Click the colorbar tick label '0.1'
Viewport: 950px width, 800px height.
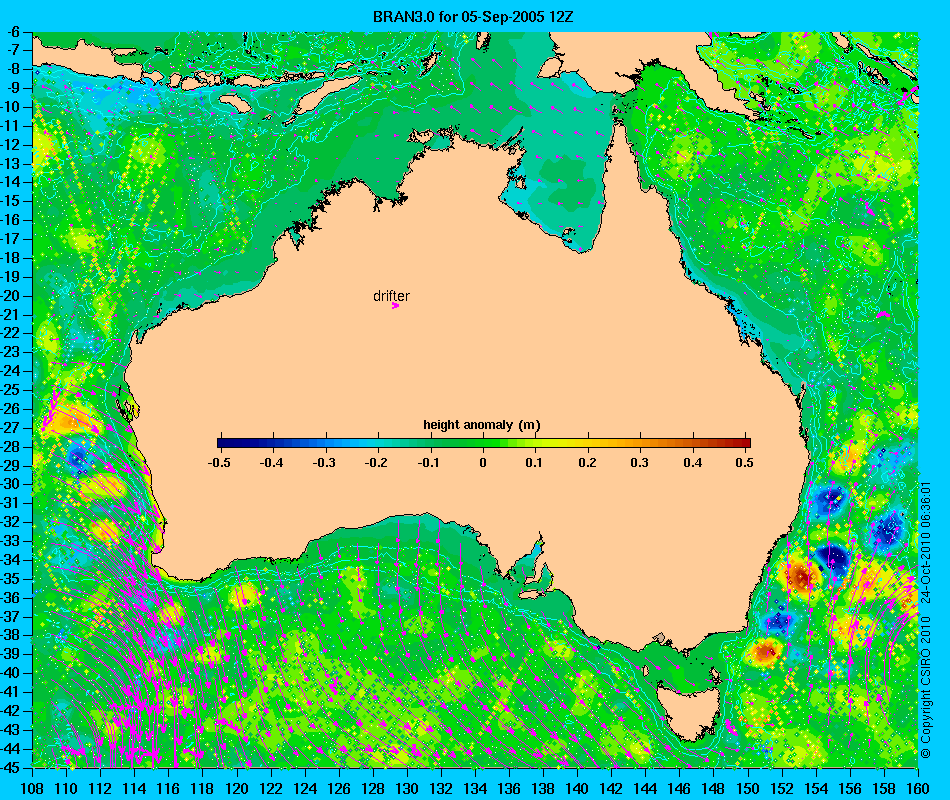coord(534,462)
